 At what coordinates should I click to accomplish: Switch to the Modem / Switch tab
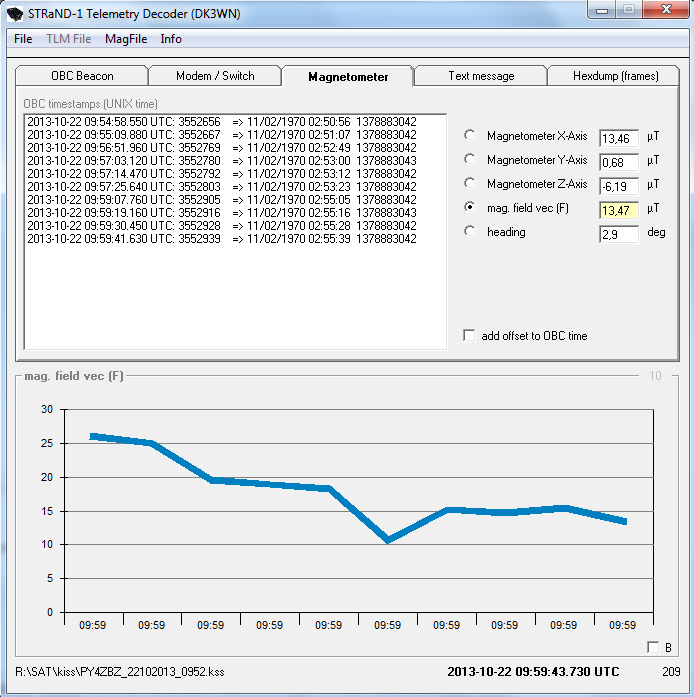215,76
